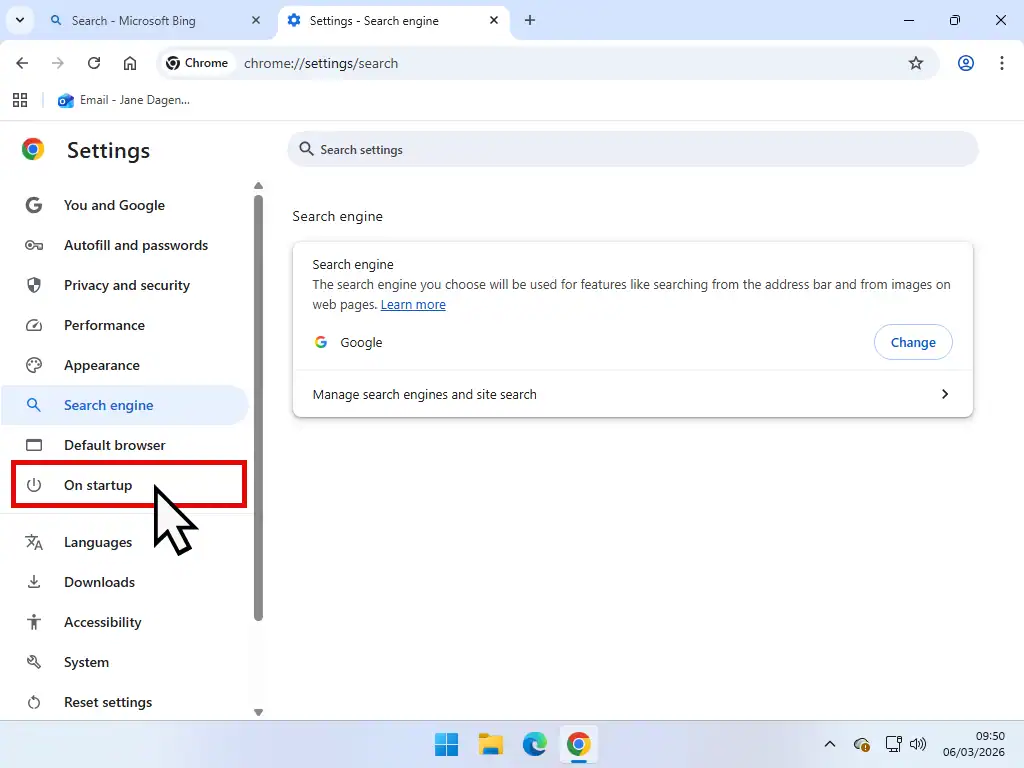Viewport: 1024px width, 768px height.
Task: Bookmark this page with the star icon
Action: [917, 62]
